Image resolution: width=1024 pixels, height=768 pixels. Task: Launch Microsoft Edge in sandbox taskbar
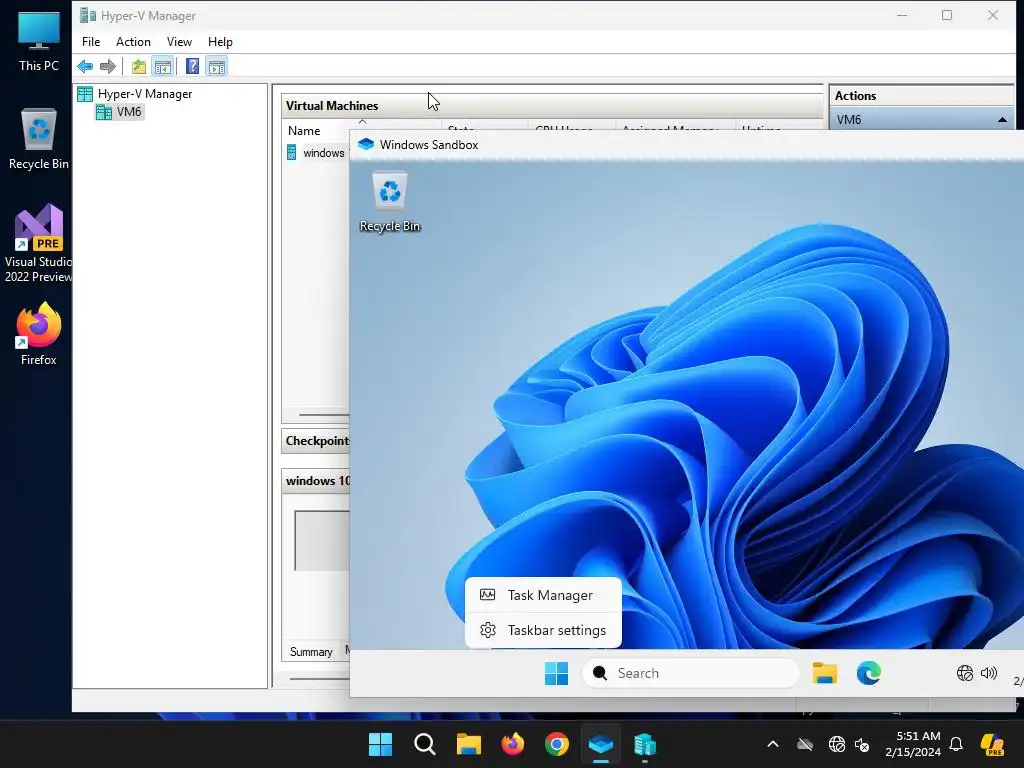(869, 673)
